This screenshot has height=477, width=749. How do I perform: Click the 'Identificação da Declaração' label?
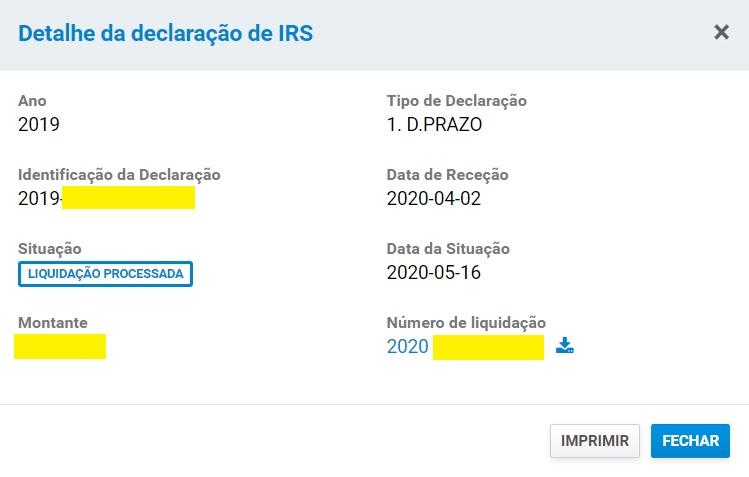[119, 175]
